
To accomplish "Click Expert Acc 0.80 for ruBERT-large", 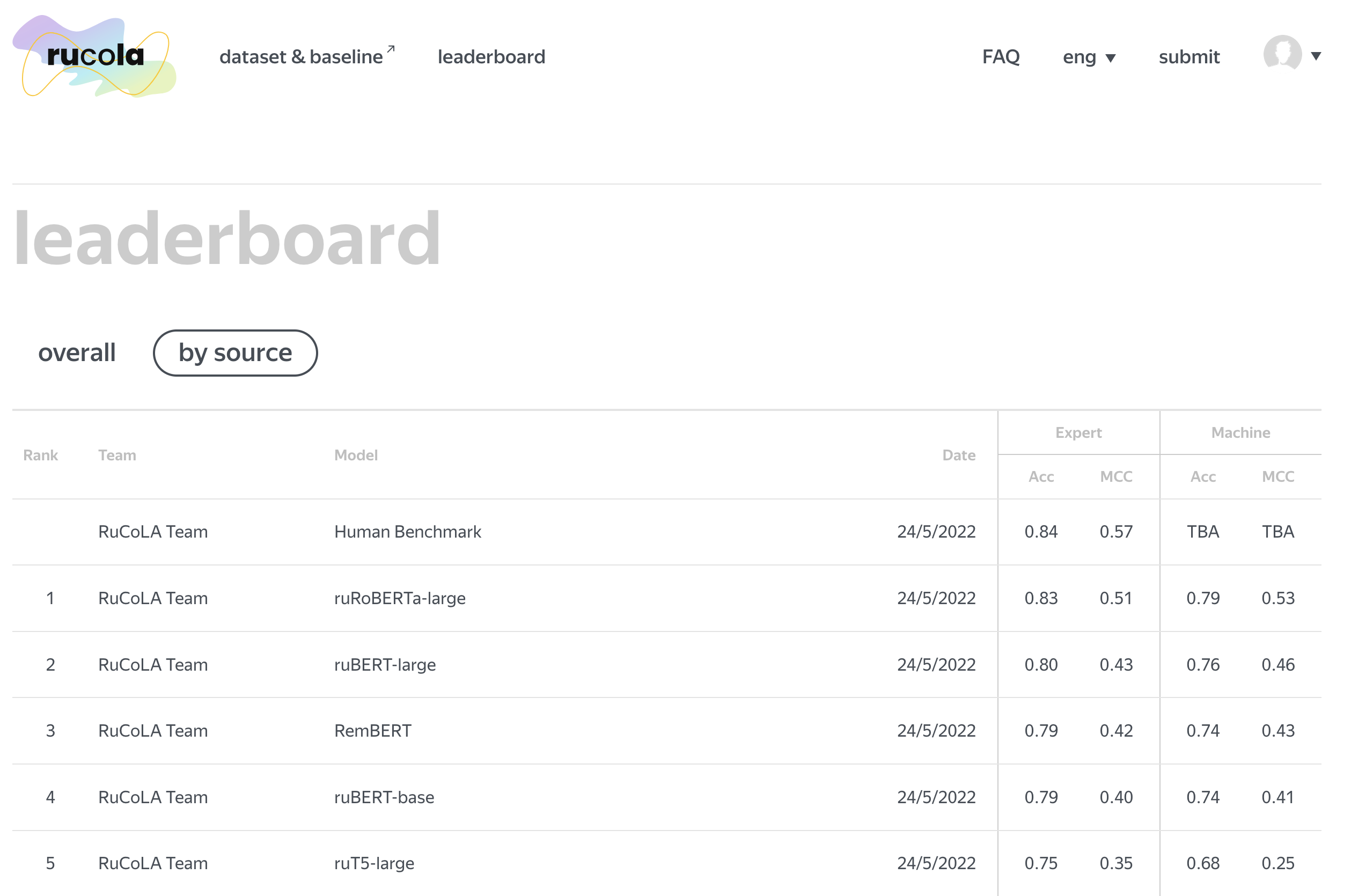I will [x=1041, y=664].
